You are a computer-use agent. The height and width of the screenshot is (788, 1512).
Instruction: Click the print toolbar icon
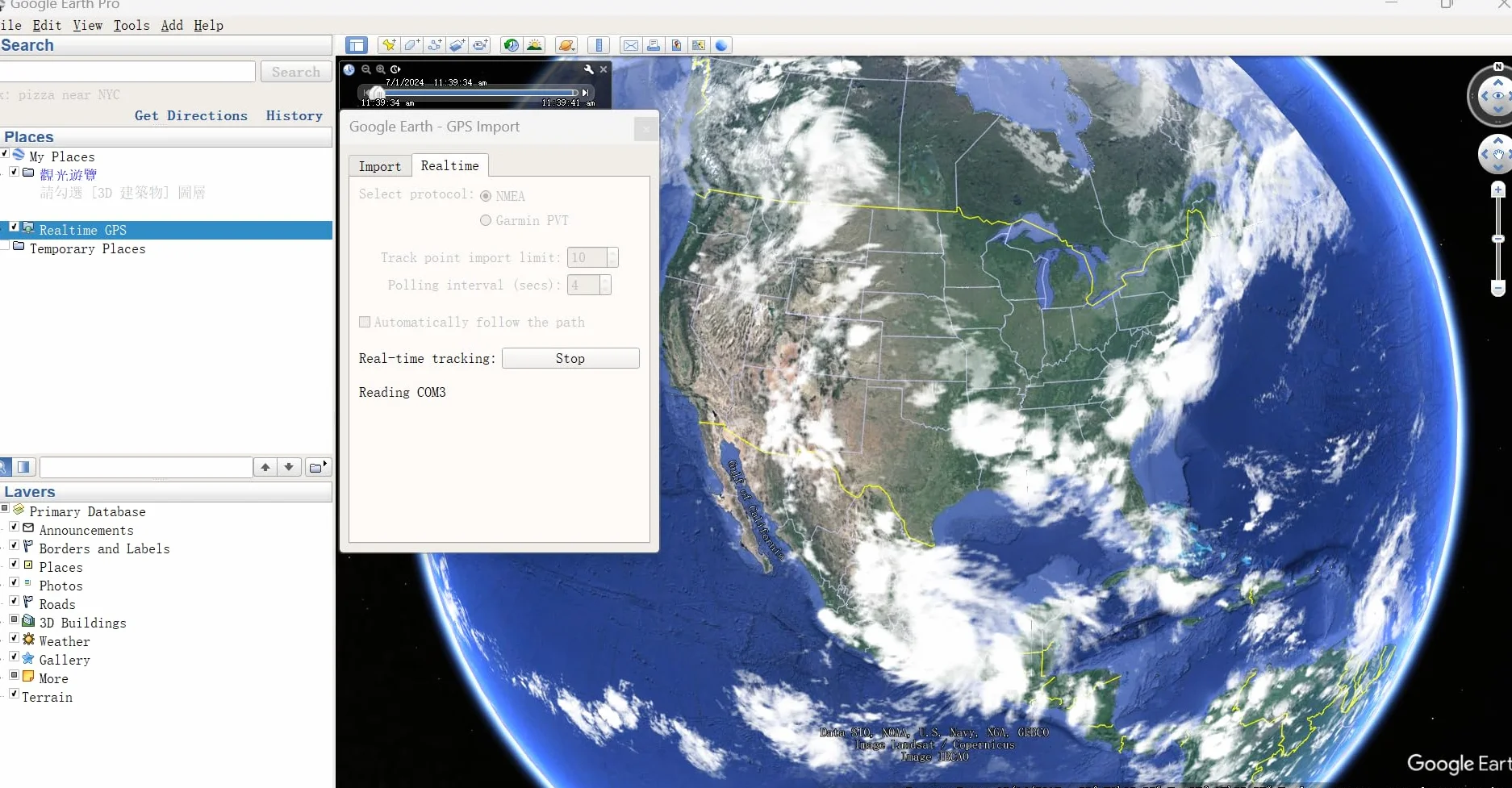point(654,45)
